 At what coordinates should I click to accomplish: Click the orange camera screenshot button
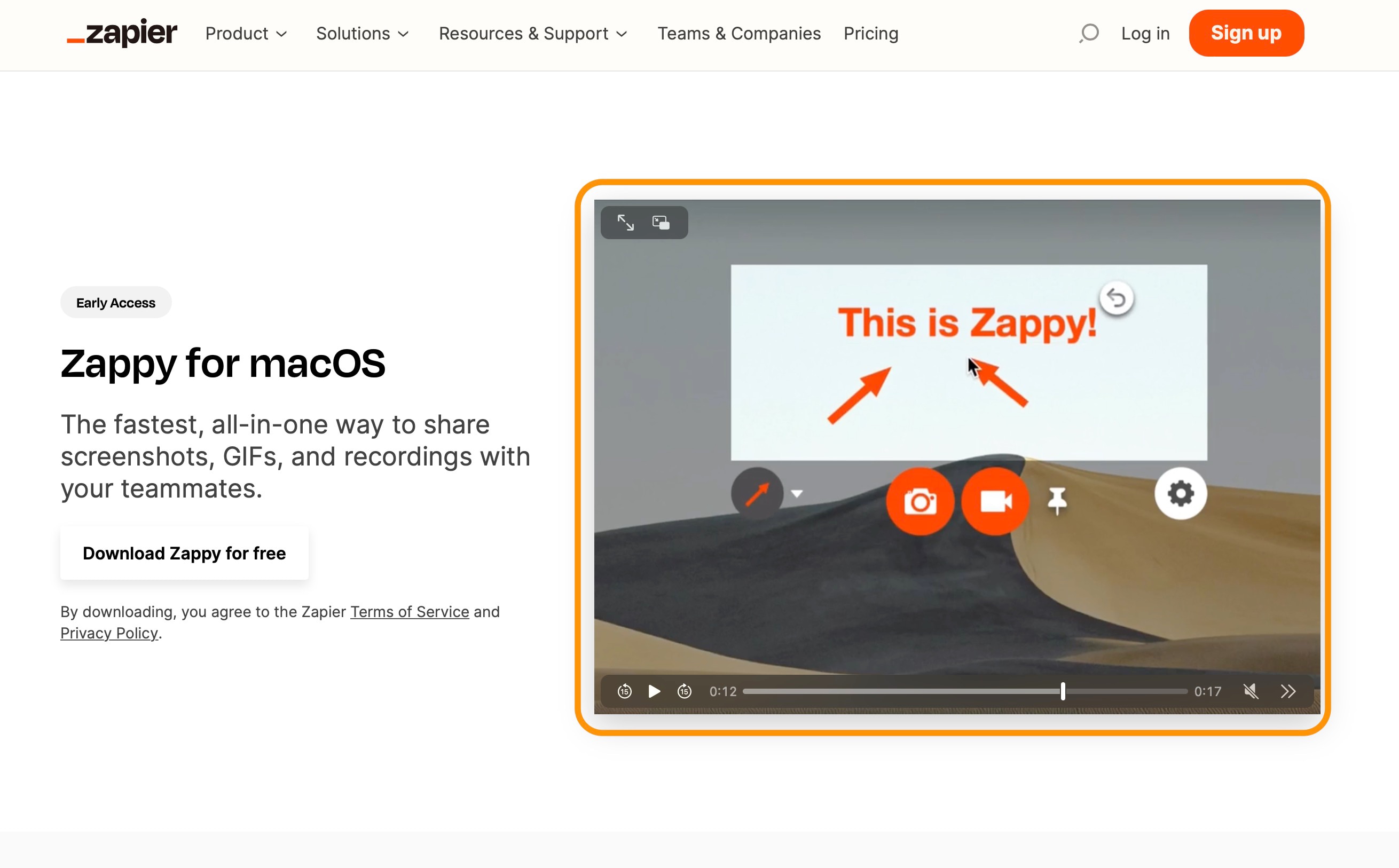[x=920, y=501]
